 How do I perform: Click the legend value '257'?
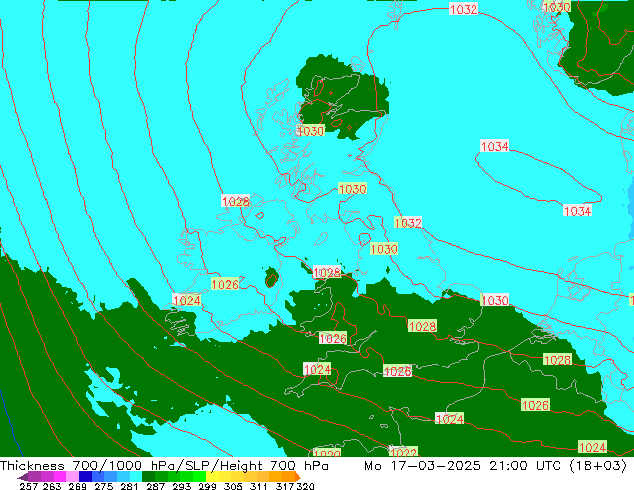pyautogui.click(x=29, y=486)
